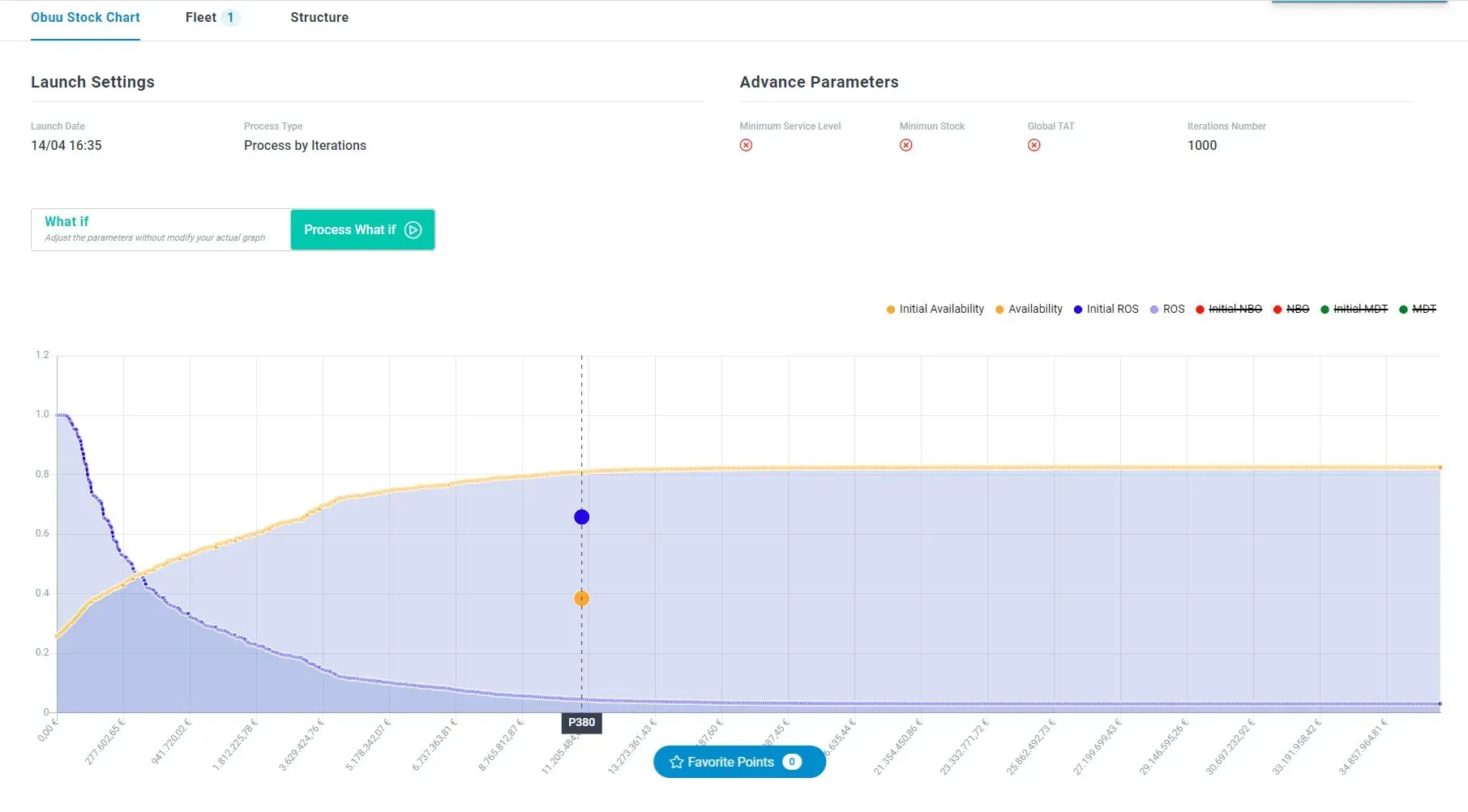Click the Launch Date value 14/04 16:35
1468x812 pixels.
(x=66, y=145)
